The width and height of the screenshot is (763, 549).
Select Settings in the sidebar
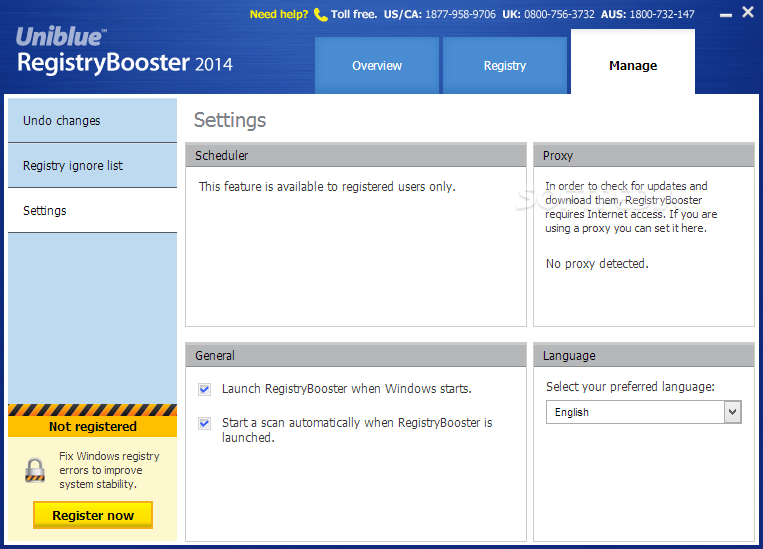click(x=92, y=211)
